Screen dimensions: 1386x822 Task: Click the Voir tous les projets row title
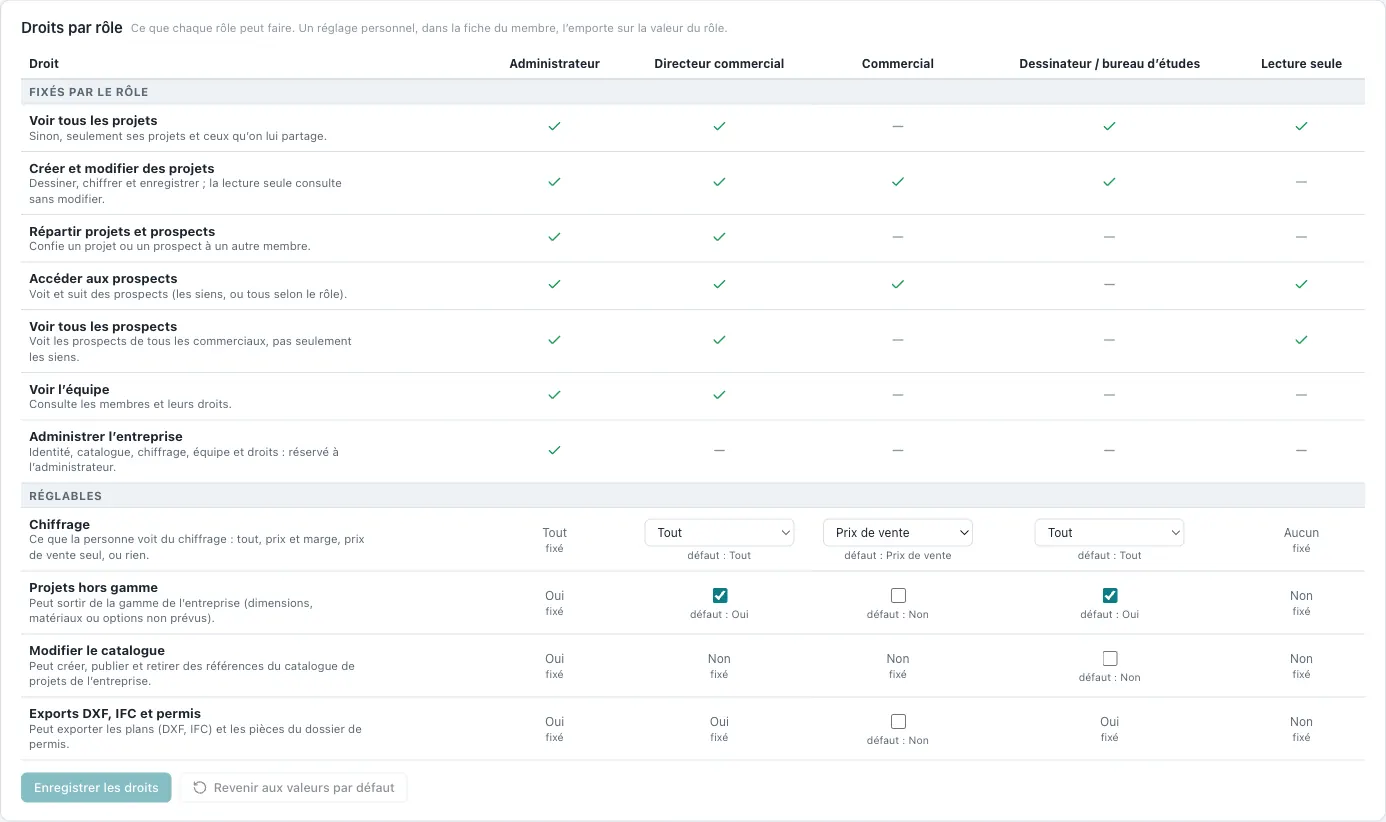click(93, 121)
